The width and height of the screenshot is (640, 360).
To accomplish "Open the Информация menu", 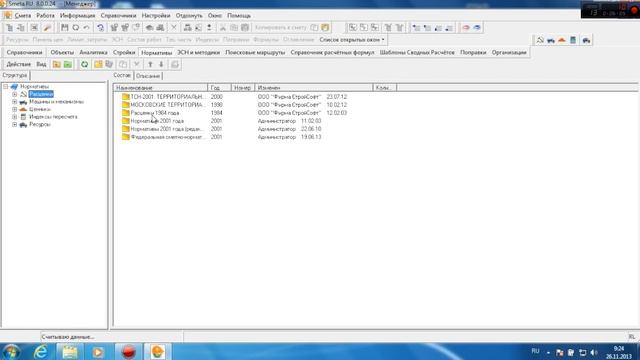I will click(x=78, y=16).
